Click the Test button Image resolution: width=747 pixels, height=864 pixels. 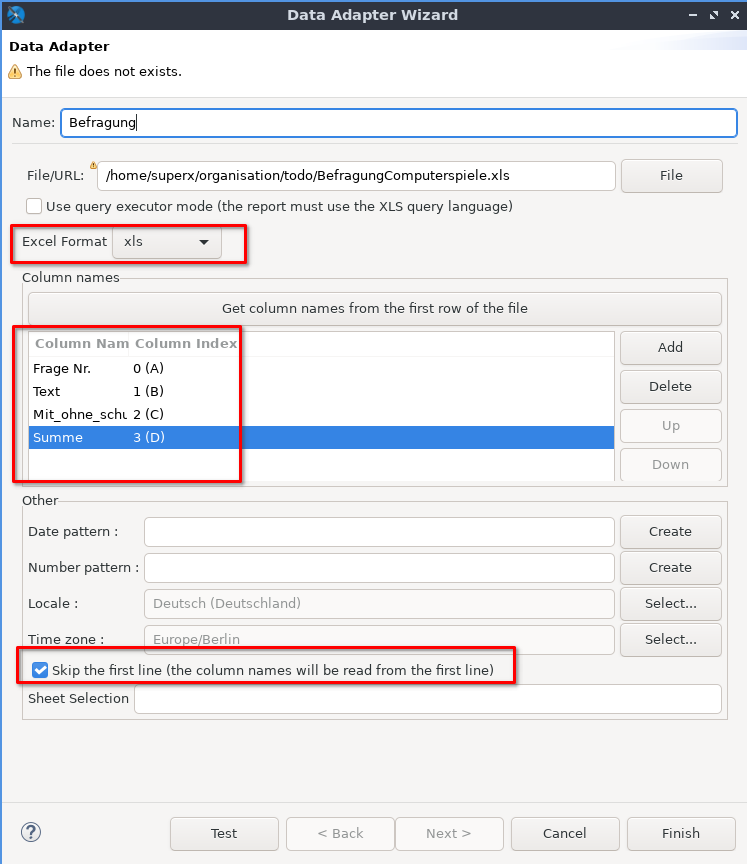tap(224, 833)
